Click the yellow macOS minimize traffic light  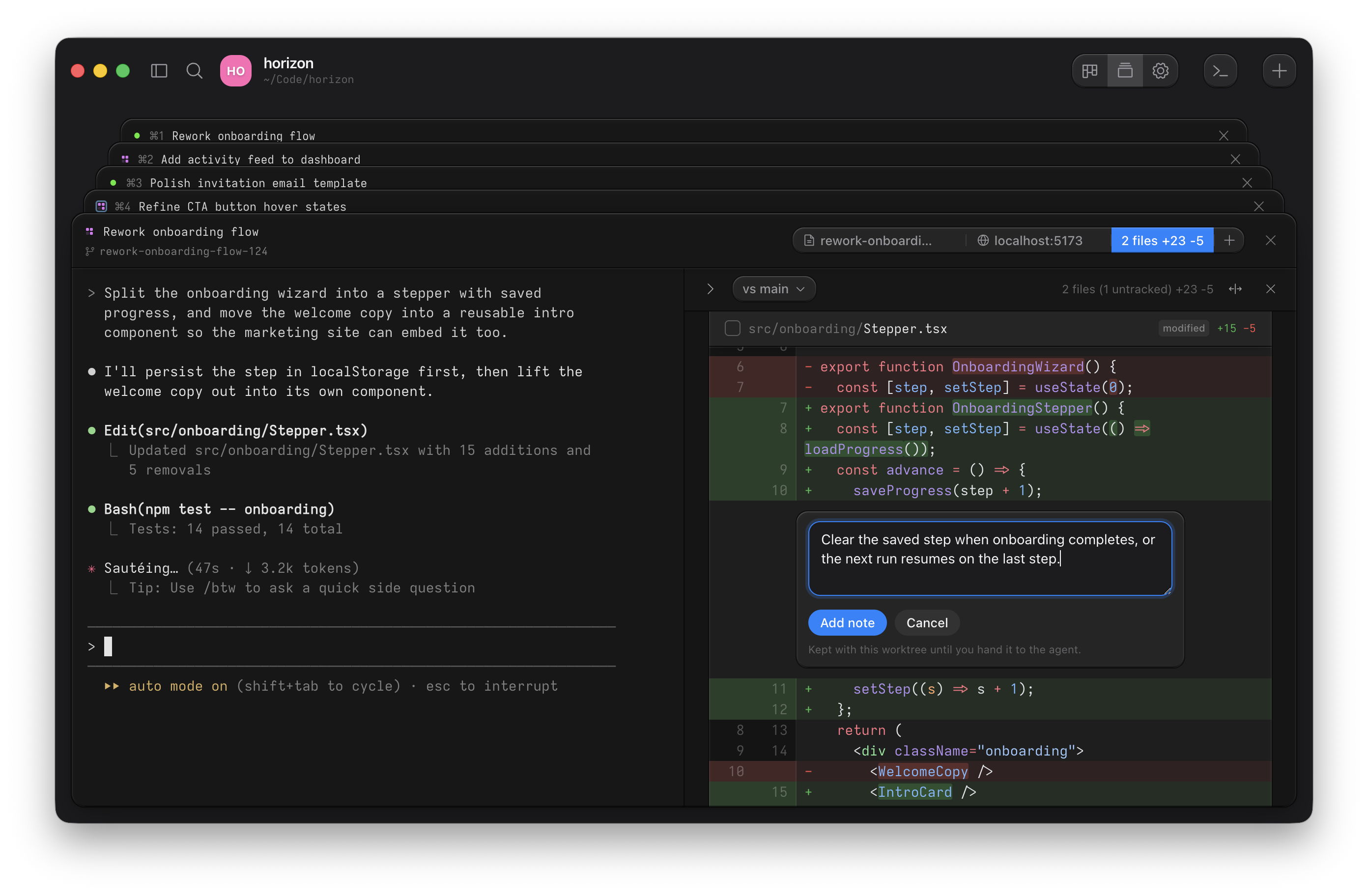[x=100, y=71]
